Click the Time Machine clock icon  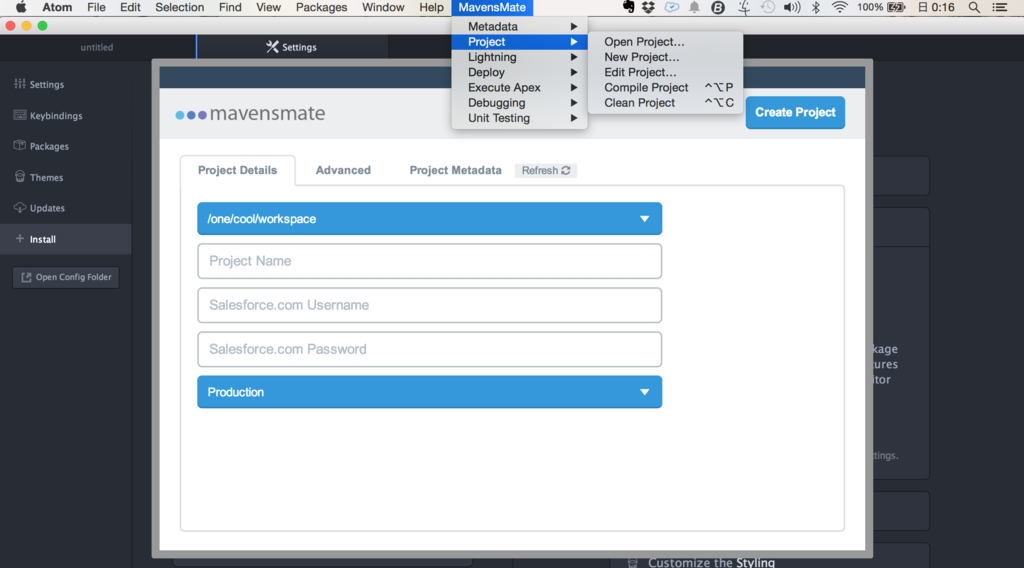click(768, 7)
